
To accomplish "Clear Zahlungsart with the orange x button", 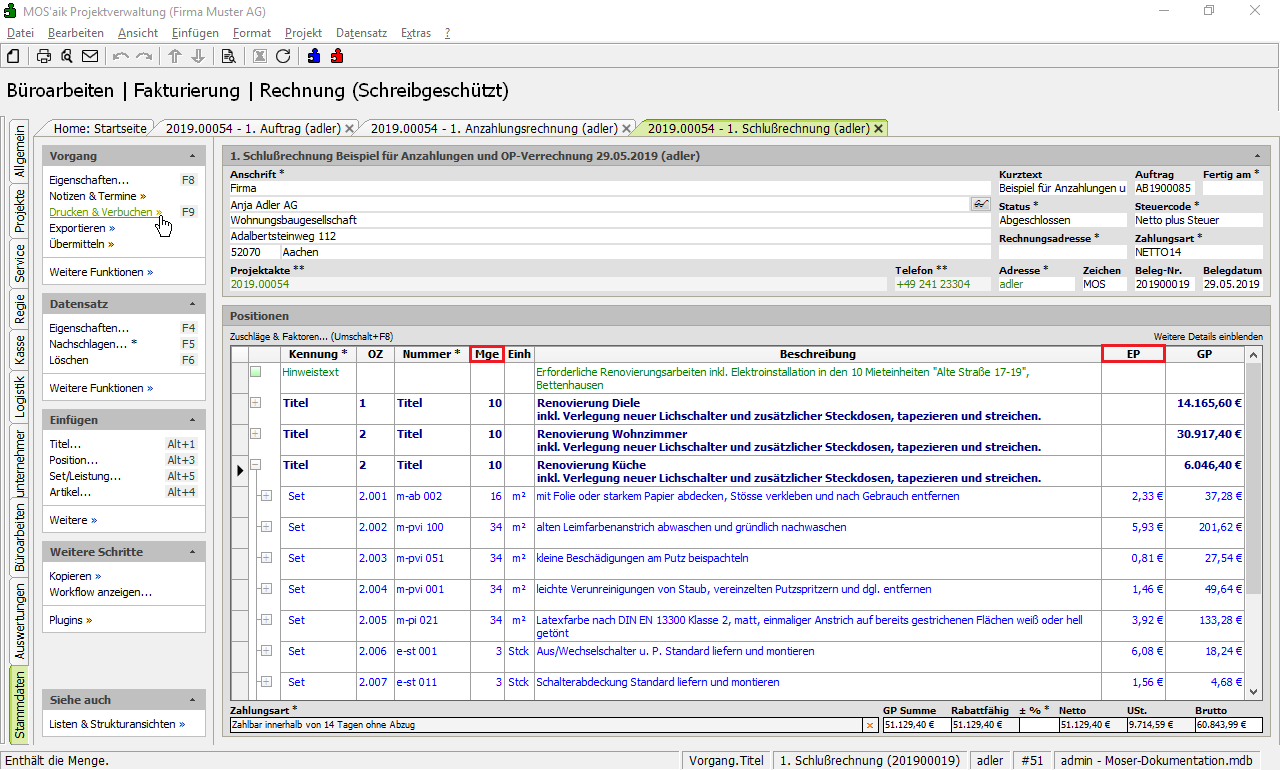I will click(869, 725).
